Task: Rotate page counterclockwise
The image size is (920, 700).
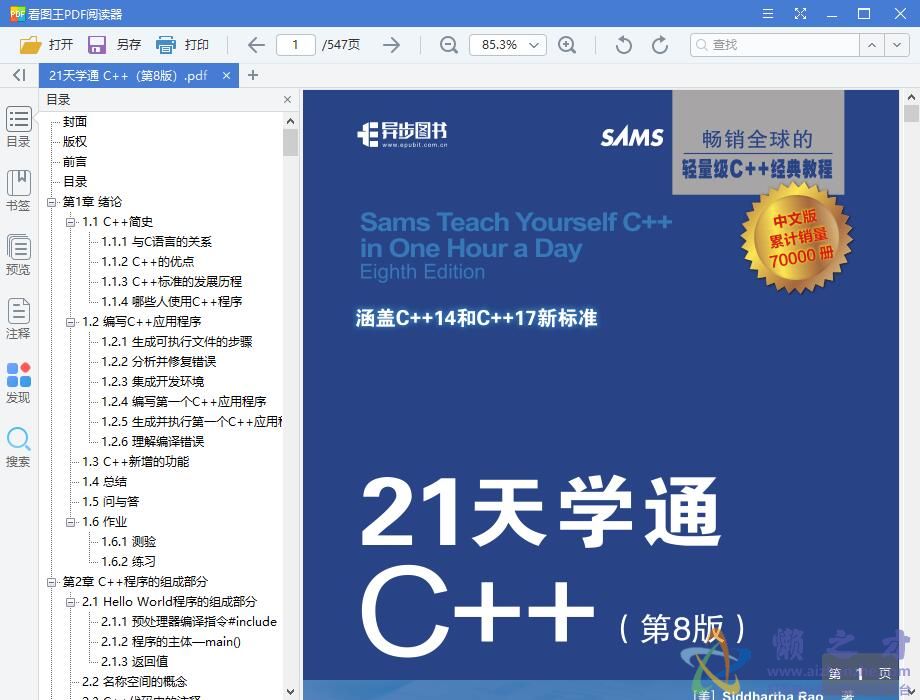Action: coord(624,45)
